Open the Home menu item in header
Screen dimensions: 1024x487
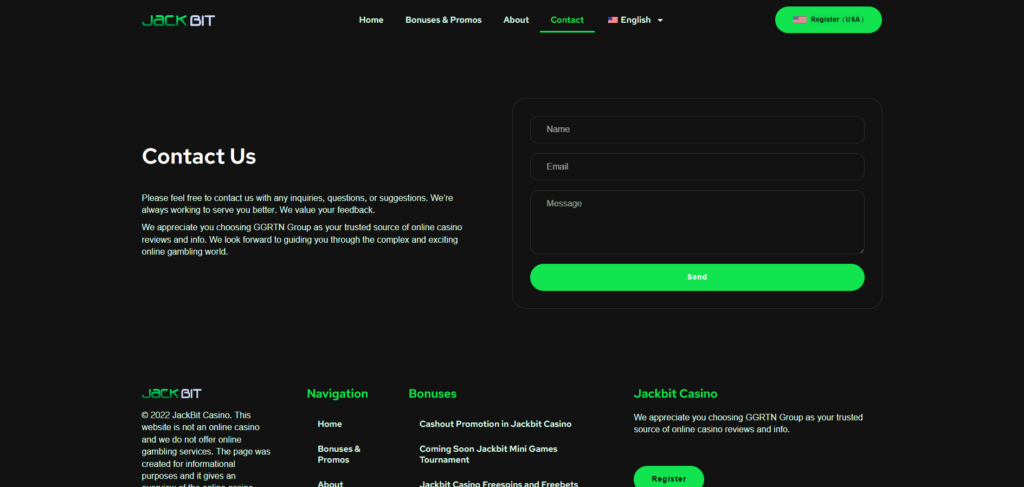pyautogui.click(x=371, y=20)
